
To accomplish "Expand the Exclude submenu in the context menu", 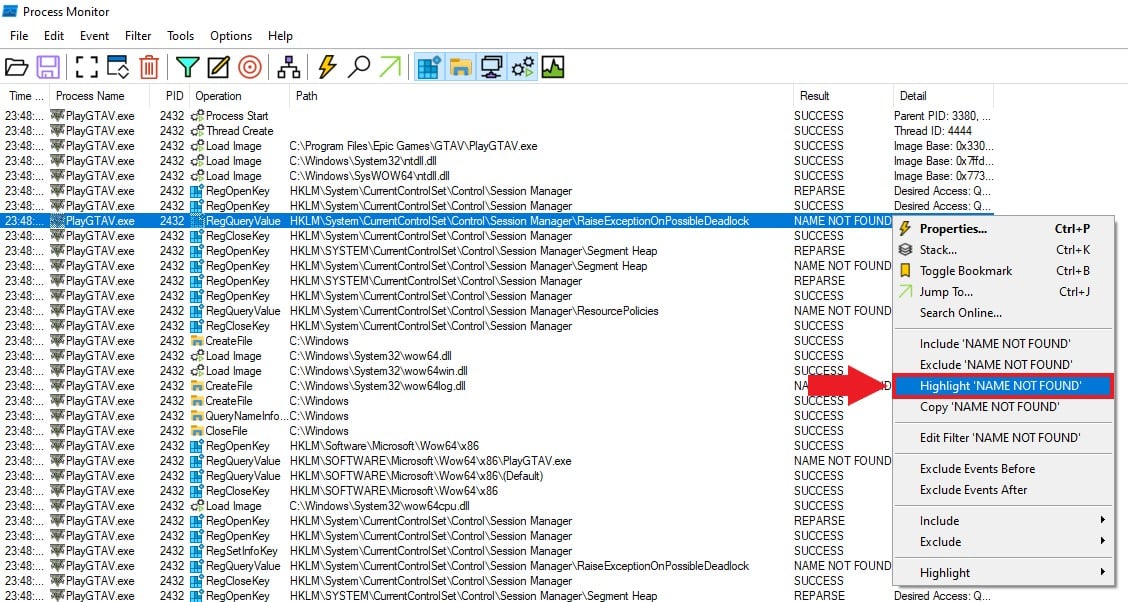I will (x=1004, y=542).
